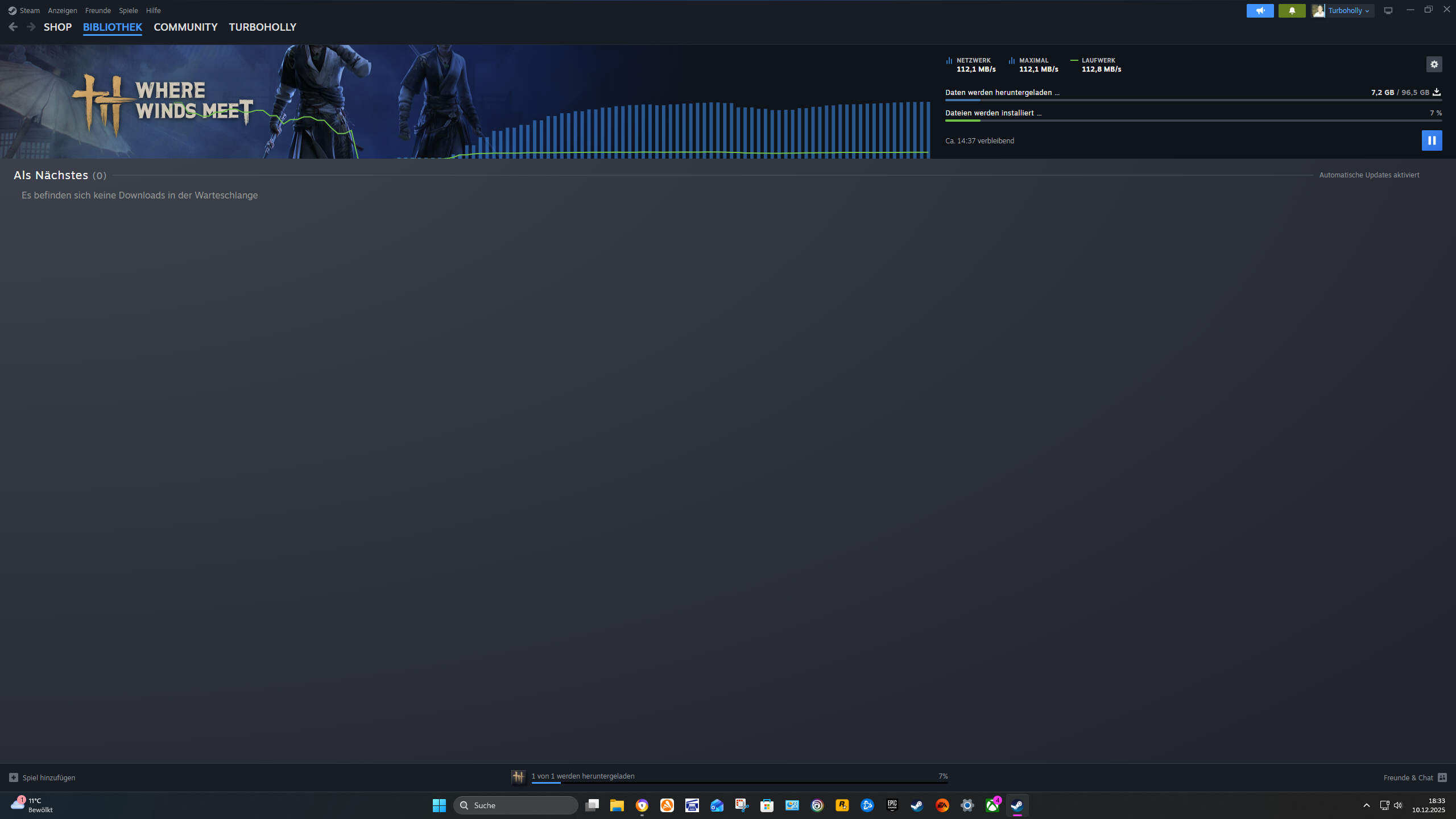
Task: Open the Hilfe menu
Action: click(x=153, y=10)
